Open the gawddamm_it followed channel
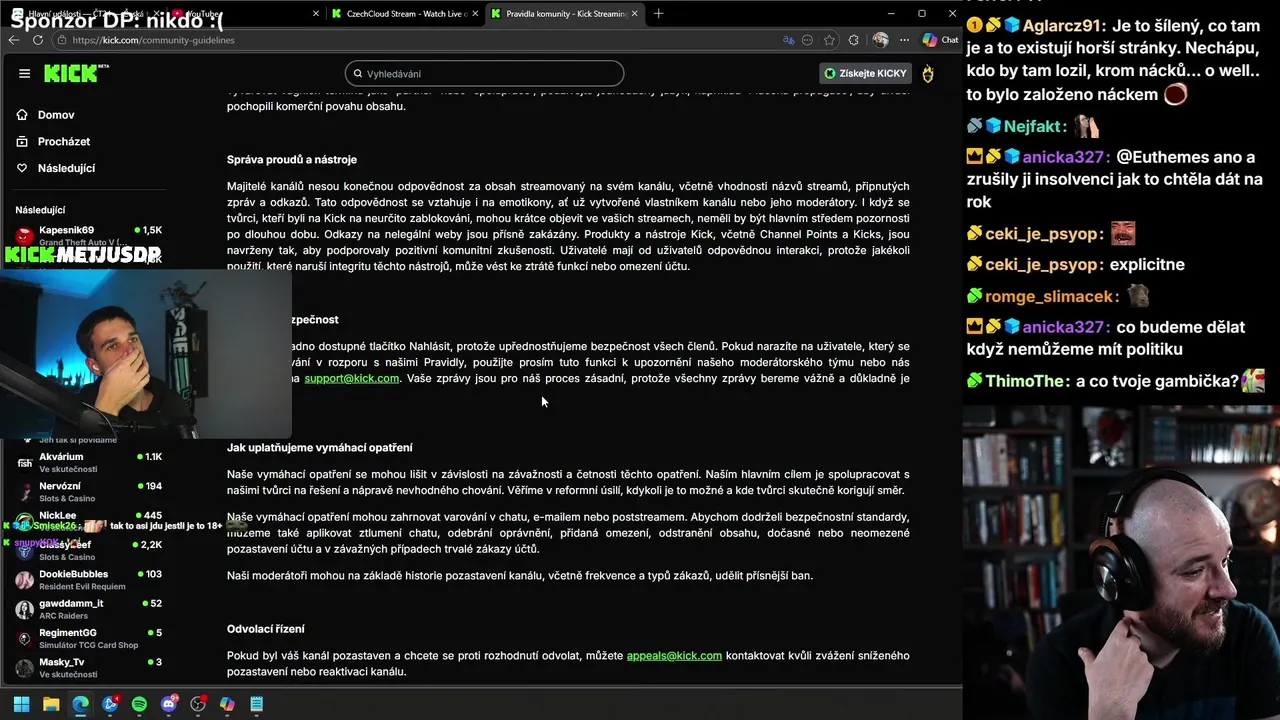The width and height of the screenshot is (1280, 720). click(x=88, y=608)
